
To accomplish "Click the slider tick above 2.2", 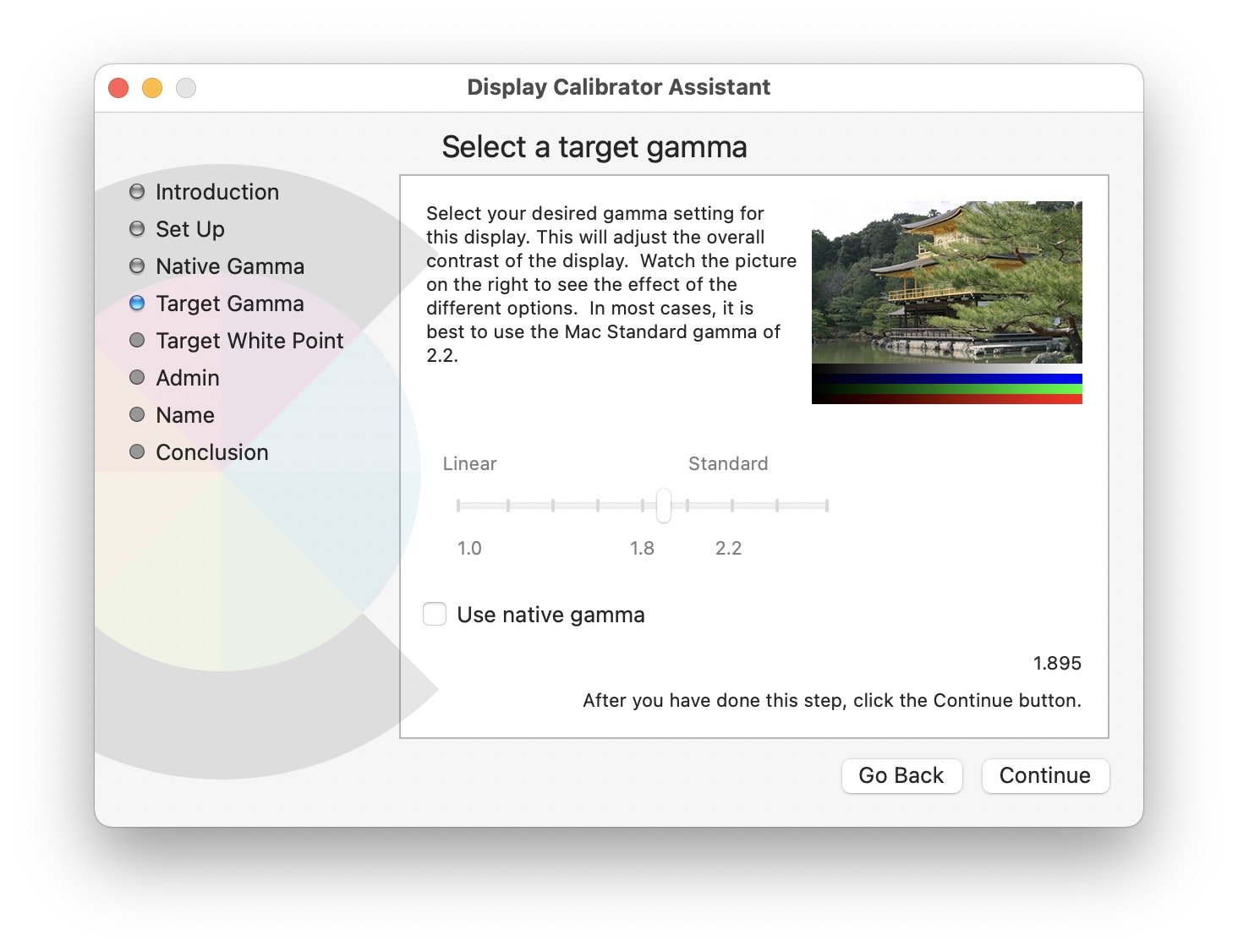I will (x=731, y=506).
